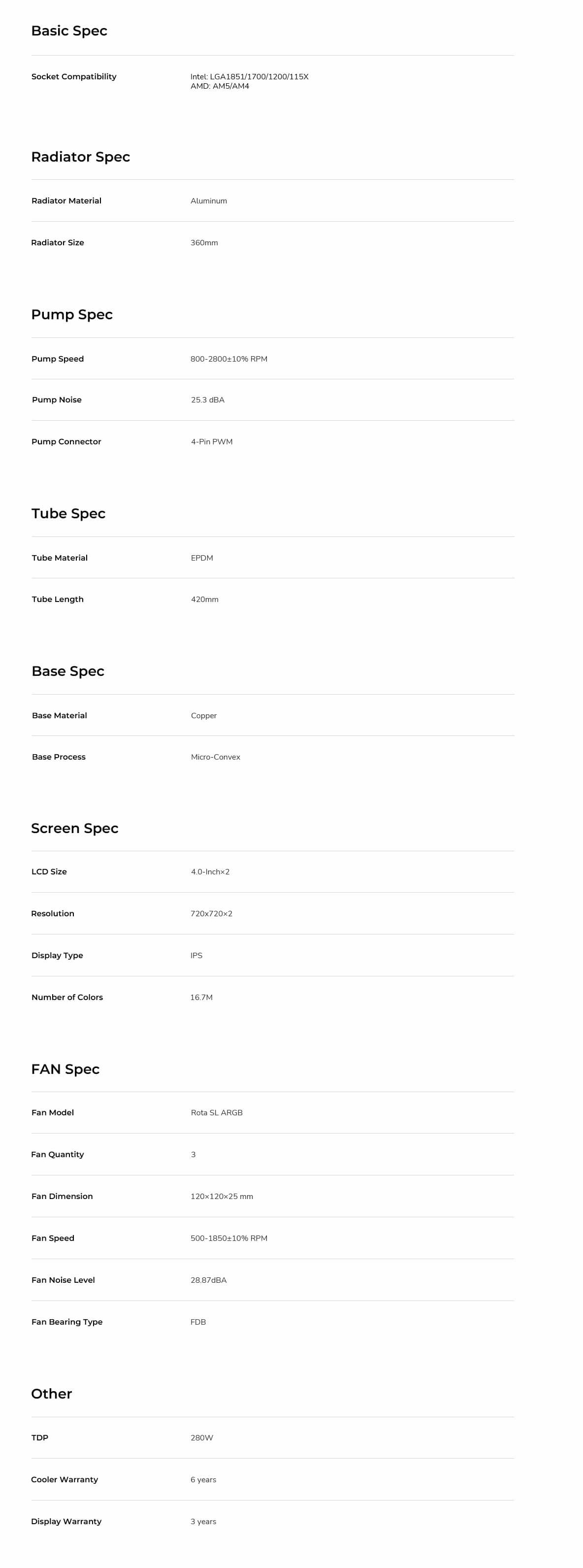Click the Screen Spec heading

pyautogui.click(x=74, y=828)
